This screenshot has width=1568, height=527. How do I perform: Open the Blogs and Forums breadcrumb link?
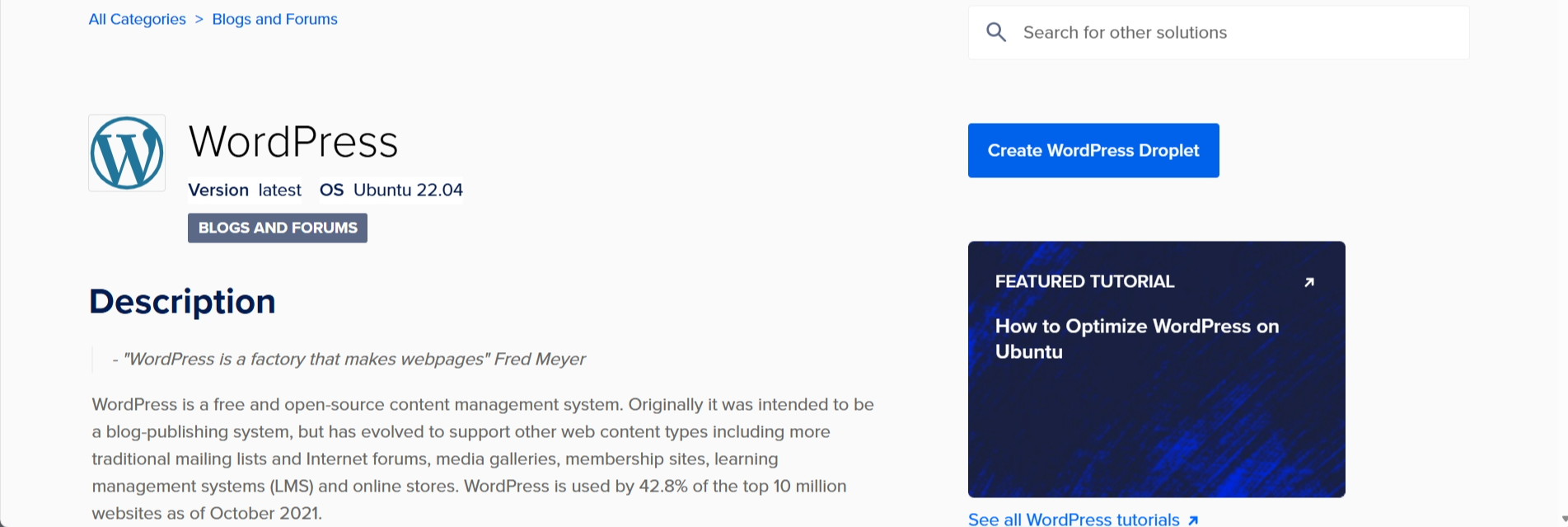tap(274, 19)
